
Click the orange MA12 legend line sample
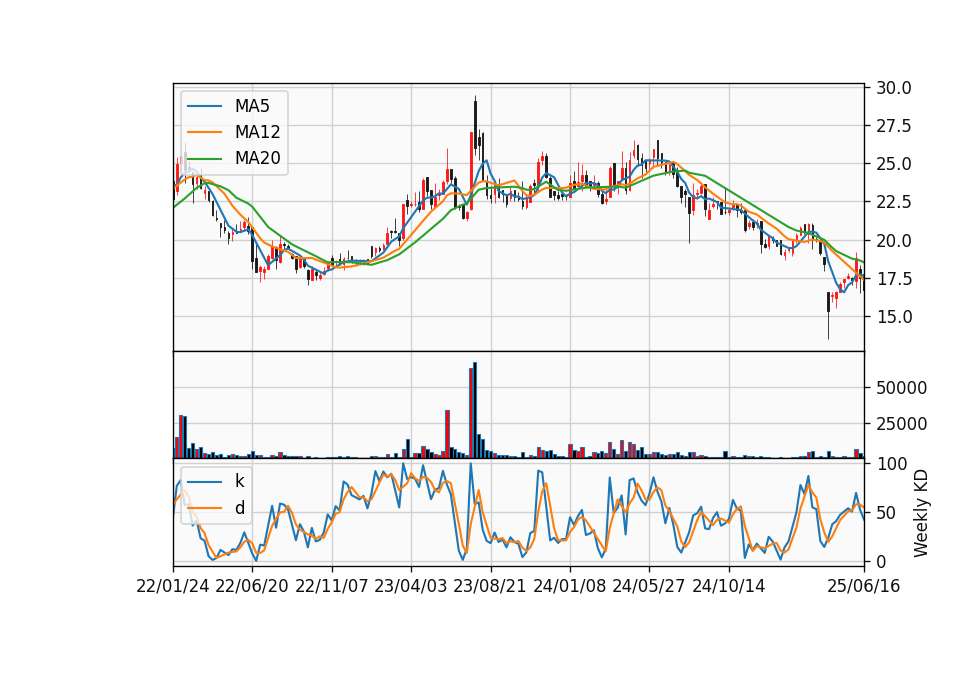coord(204,132)
